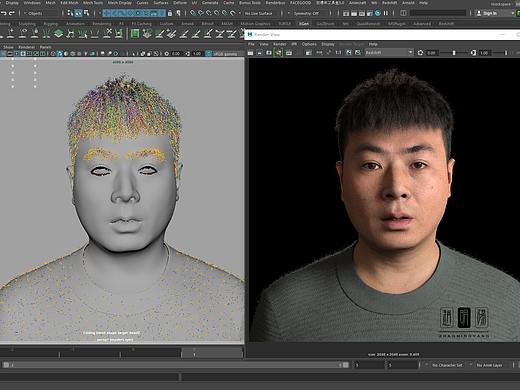Toggle Snap to curves magnet icon

(201, 13)
